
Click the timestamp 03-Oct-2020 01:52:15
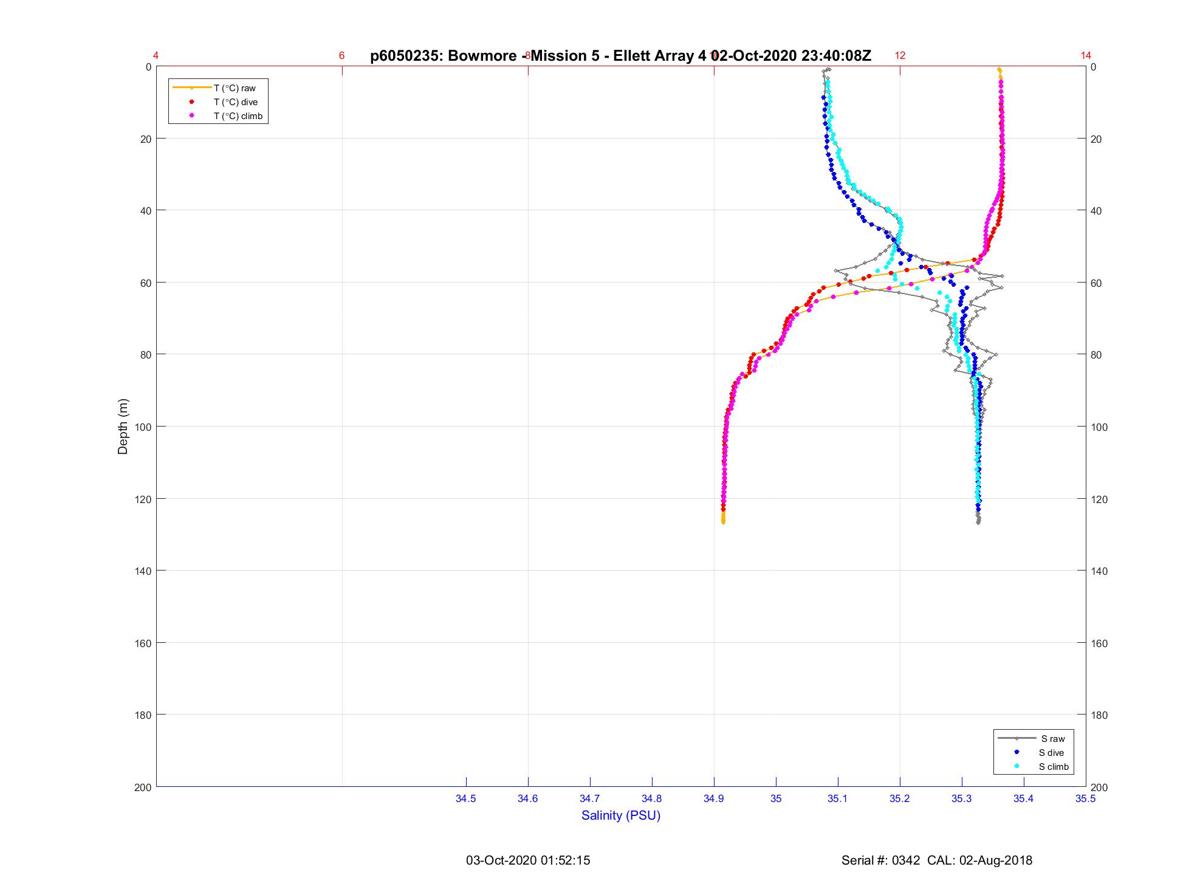[x=528, y=860]
